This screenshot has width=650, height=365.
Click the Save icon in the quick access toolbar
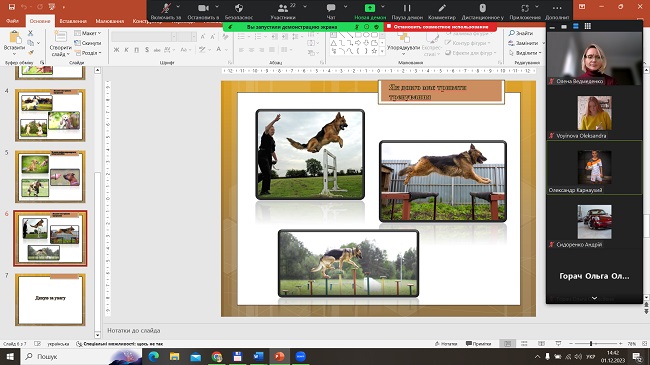click(12, 7)
